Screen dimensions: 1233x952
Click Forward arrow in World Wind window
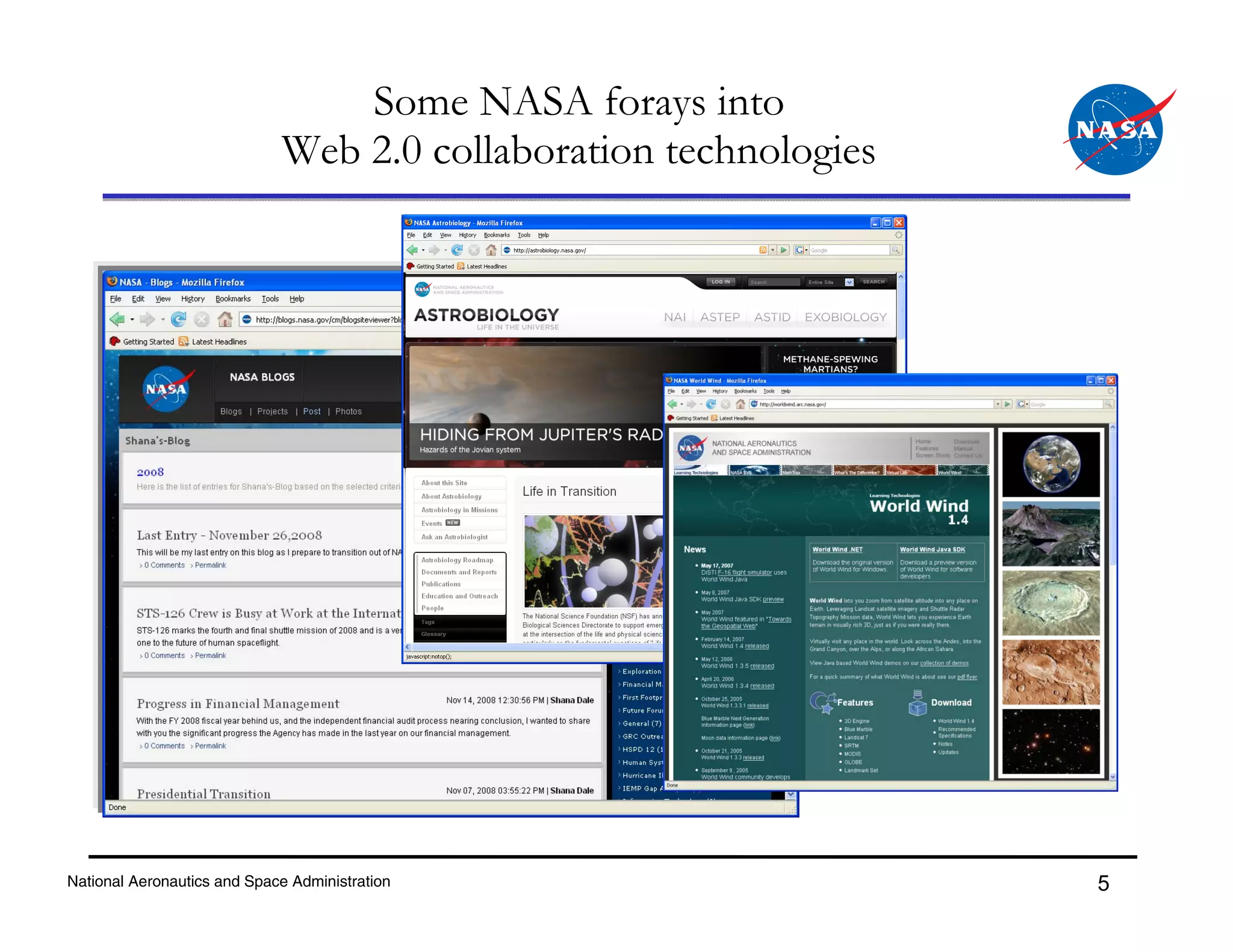[692, 404]
